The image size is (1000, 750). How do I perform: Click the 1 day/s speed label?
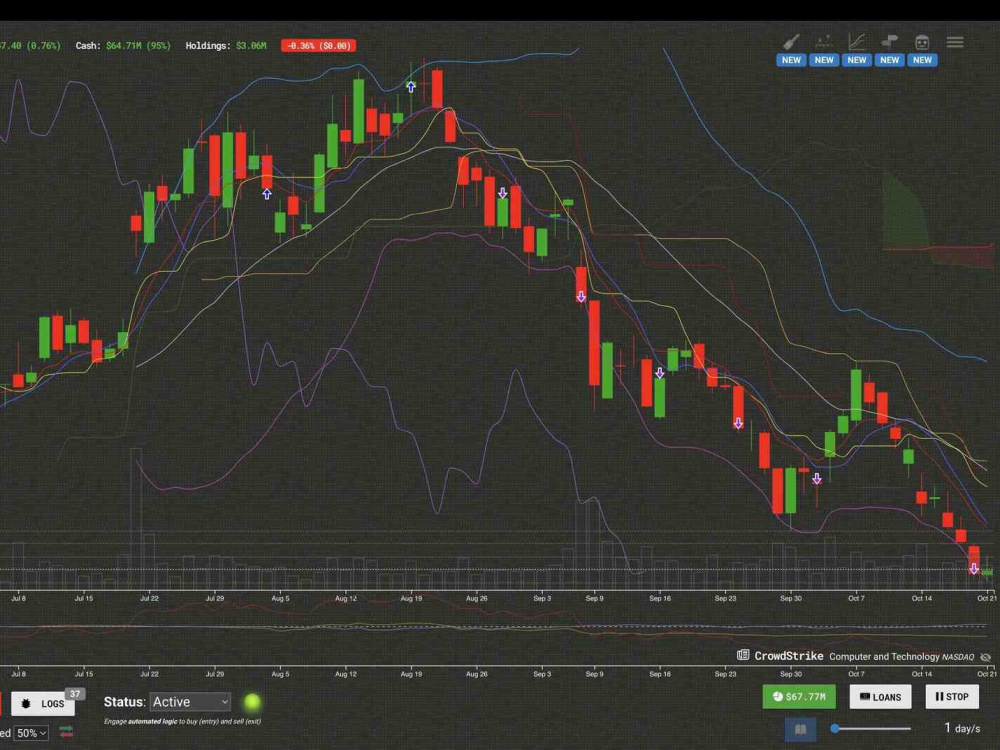962,728
